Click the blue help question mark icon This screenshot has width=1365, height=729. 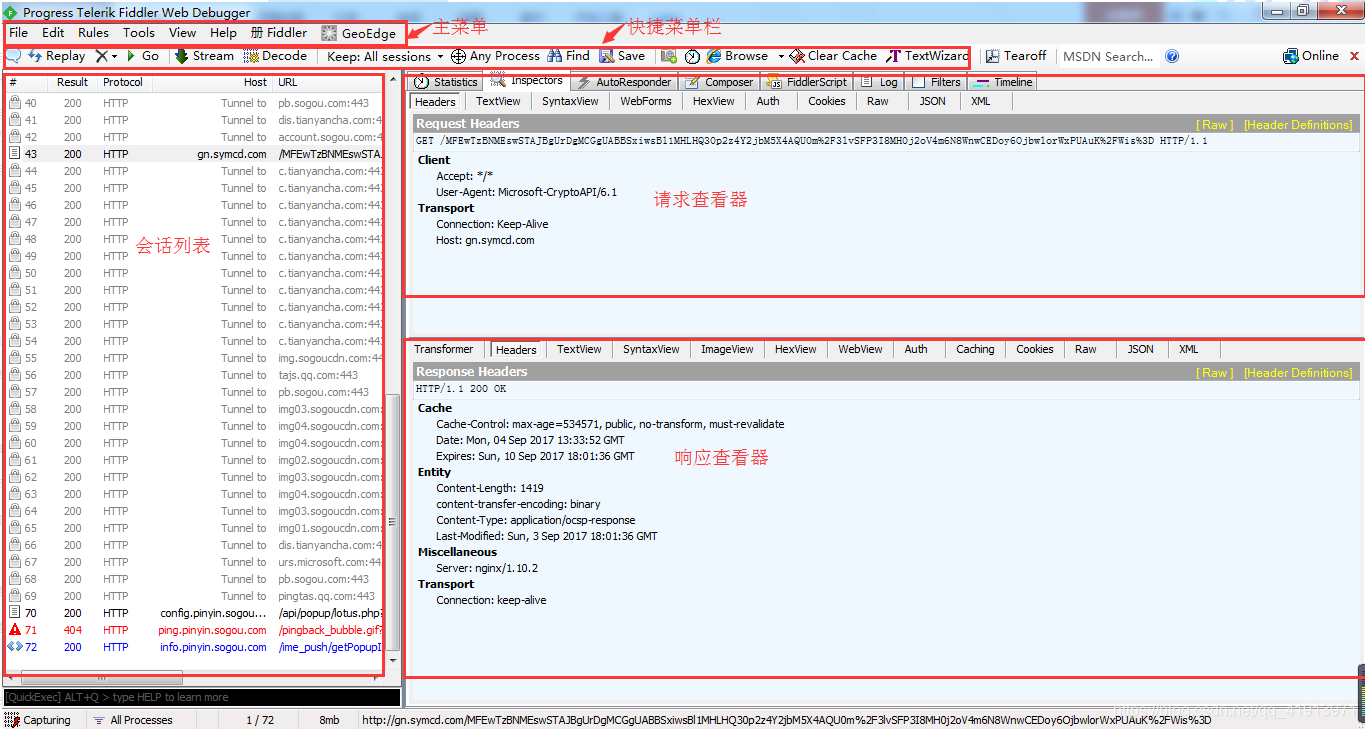point(1172,57)
